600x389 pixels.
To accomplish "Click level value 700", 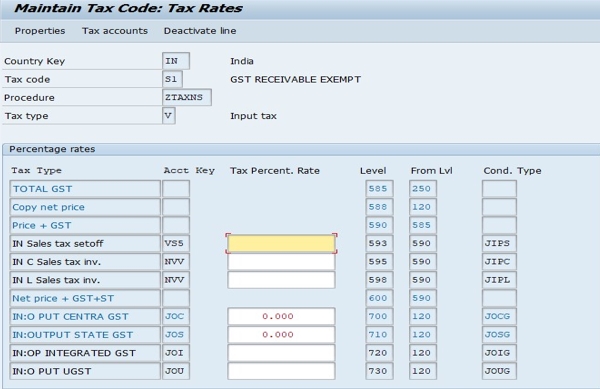I will (379, 316).
